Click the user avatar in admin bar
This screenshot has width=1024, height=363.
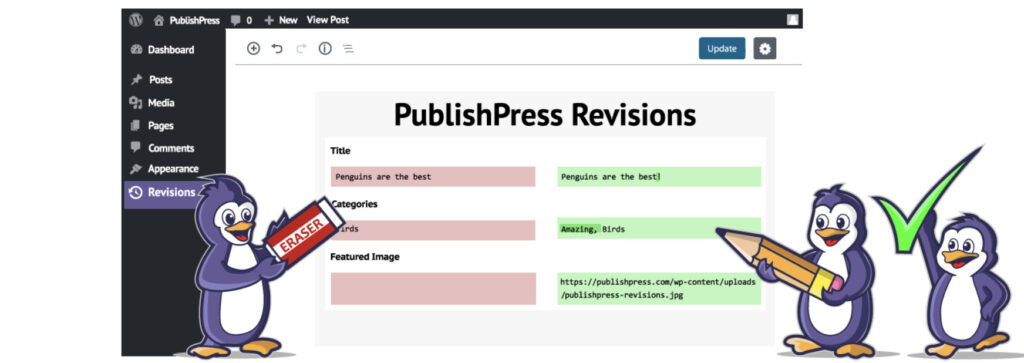[x=792, y=20]
